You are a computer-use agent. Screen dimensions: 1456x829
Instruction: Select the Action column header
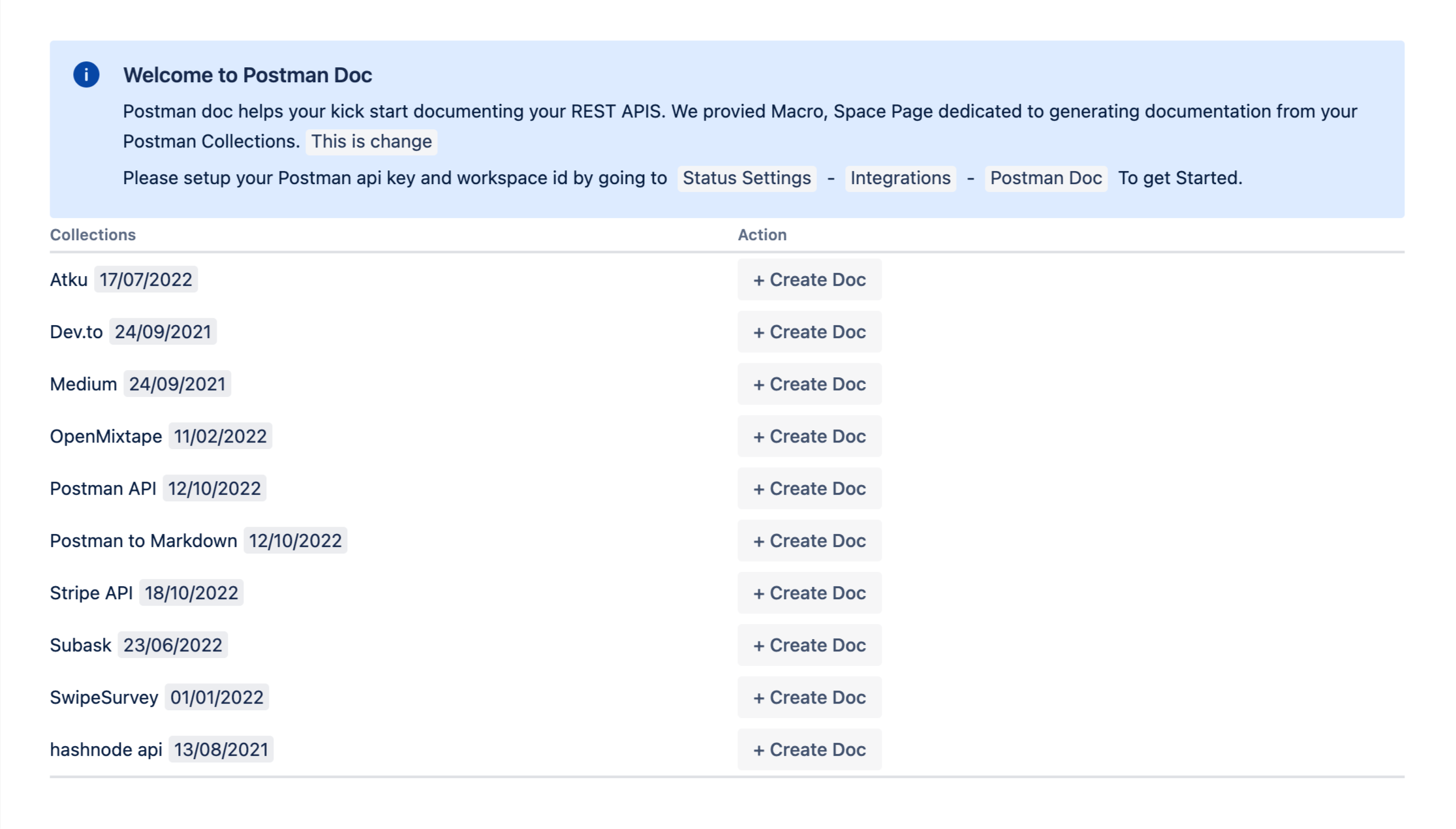coord(762,234)
